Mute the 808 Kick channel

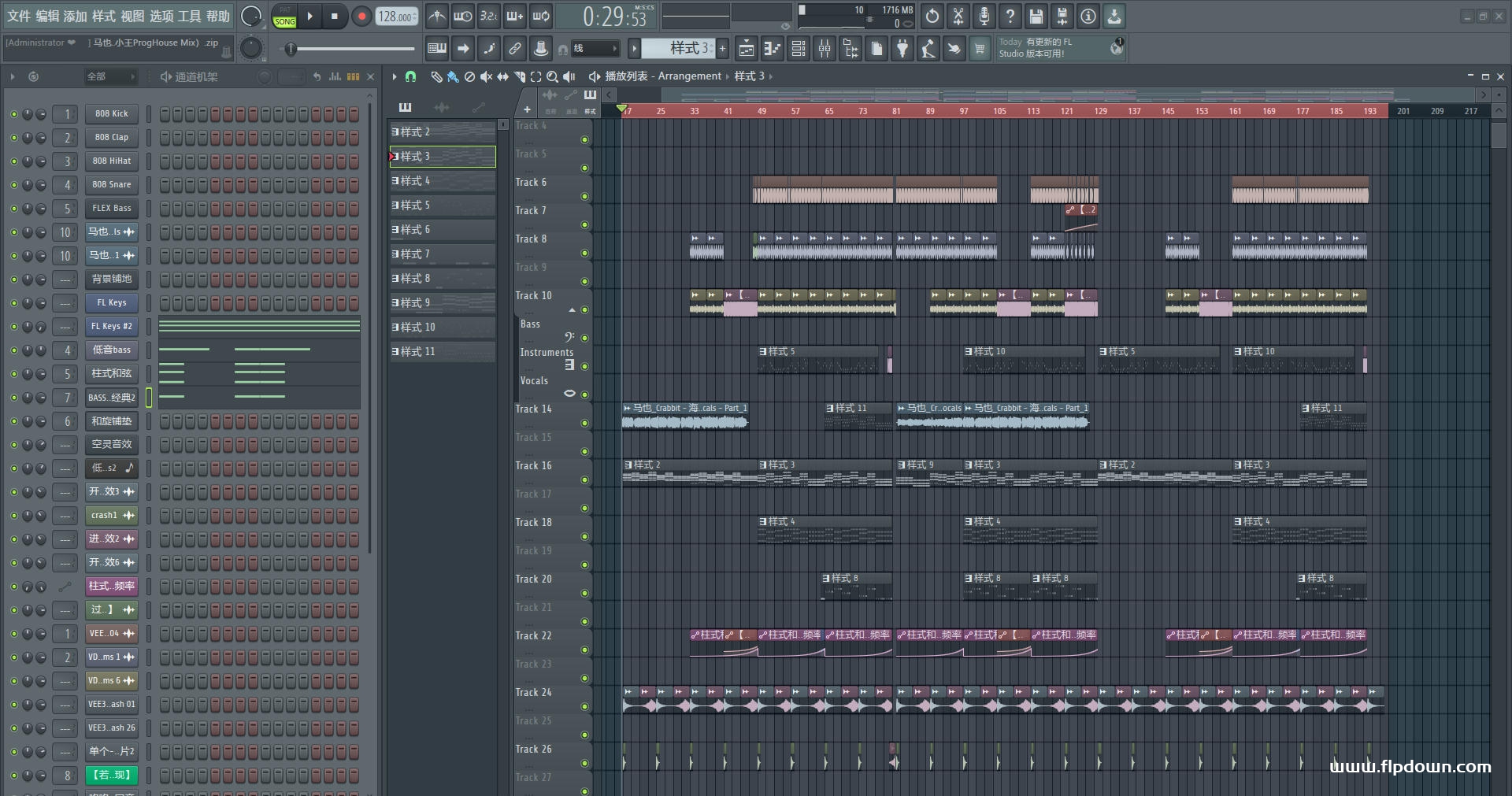13,114
